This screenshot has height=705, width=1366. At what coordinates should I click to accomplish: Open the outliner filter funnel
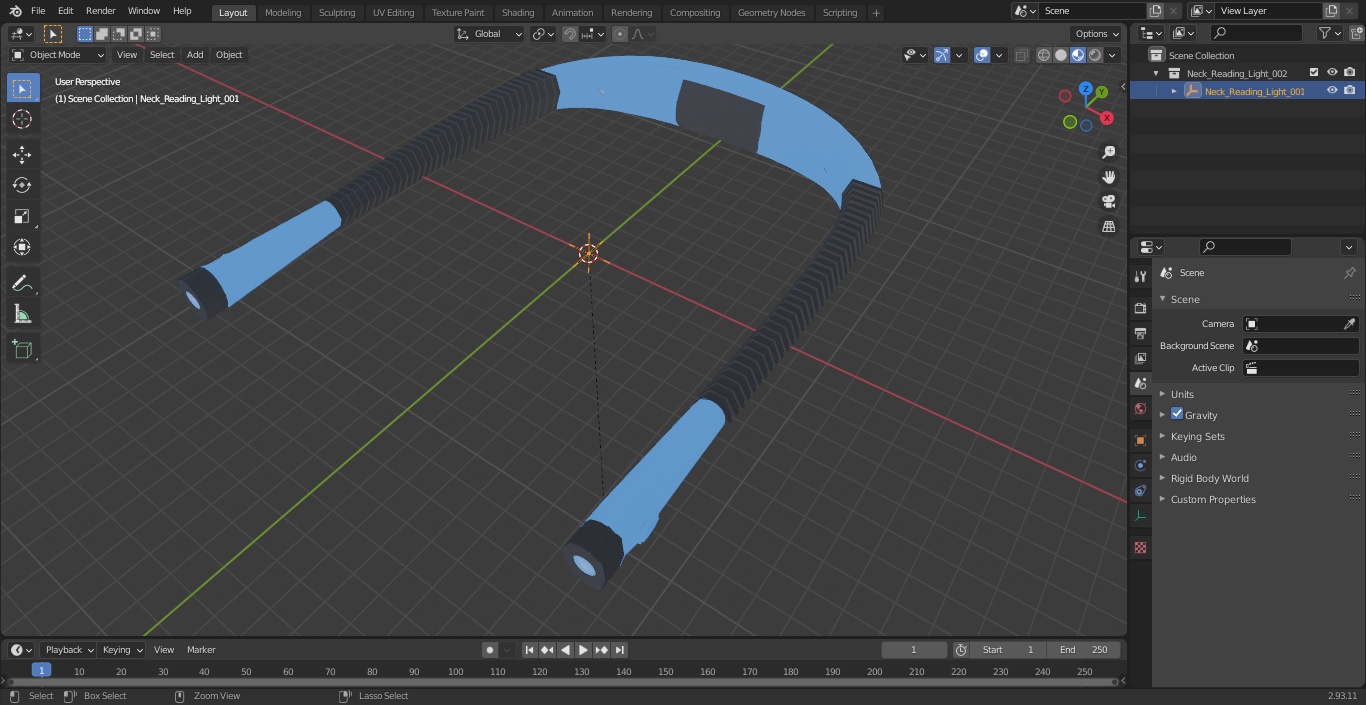pos(1325,33)
